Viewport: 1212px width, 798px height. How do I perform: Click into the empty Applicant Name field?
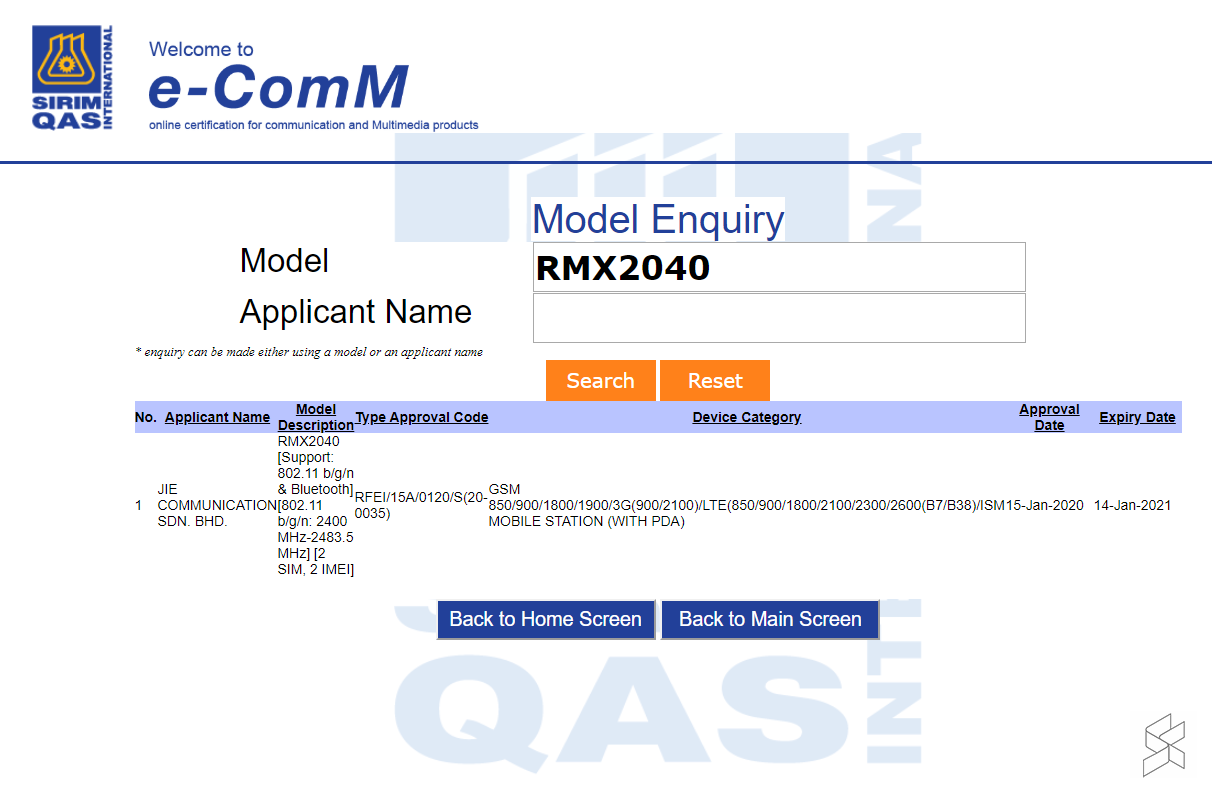click(x=778, y=318)
